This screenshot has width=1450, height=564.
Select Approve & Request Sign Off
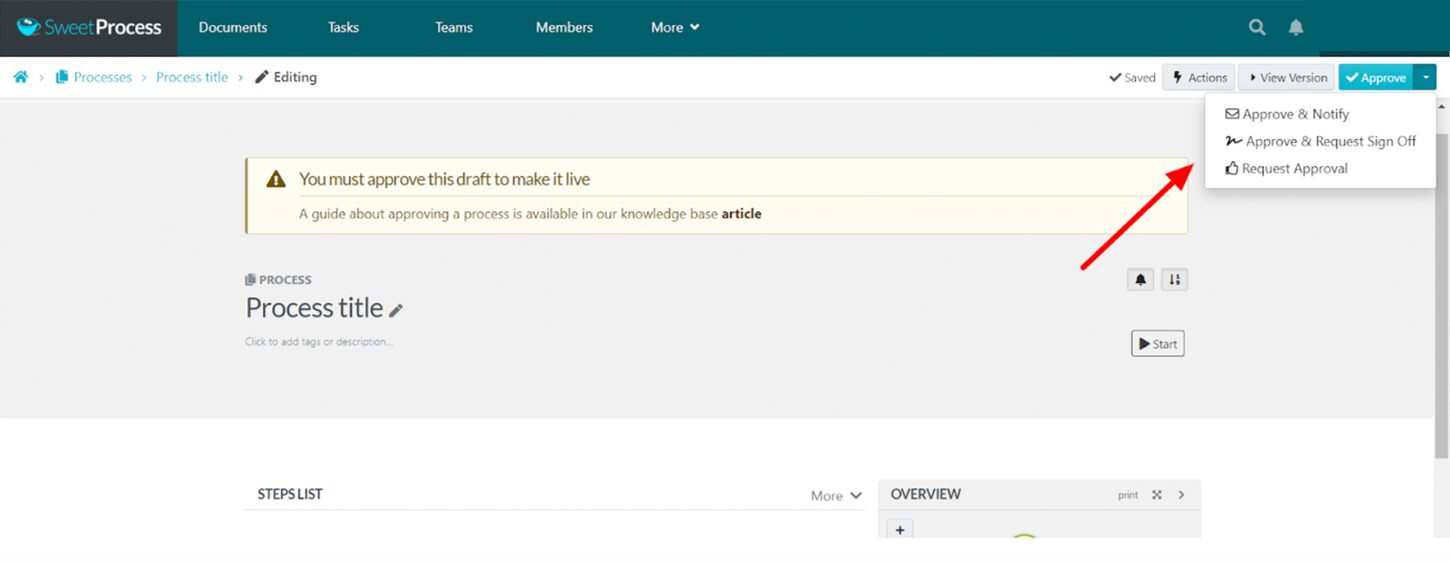coord(1321,141)
